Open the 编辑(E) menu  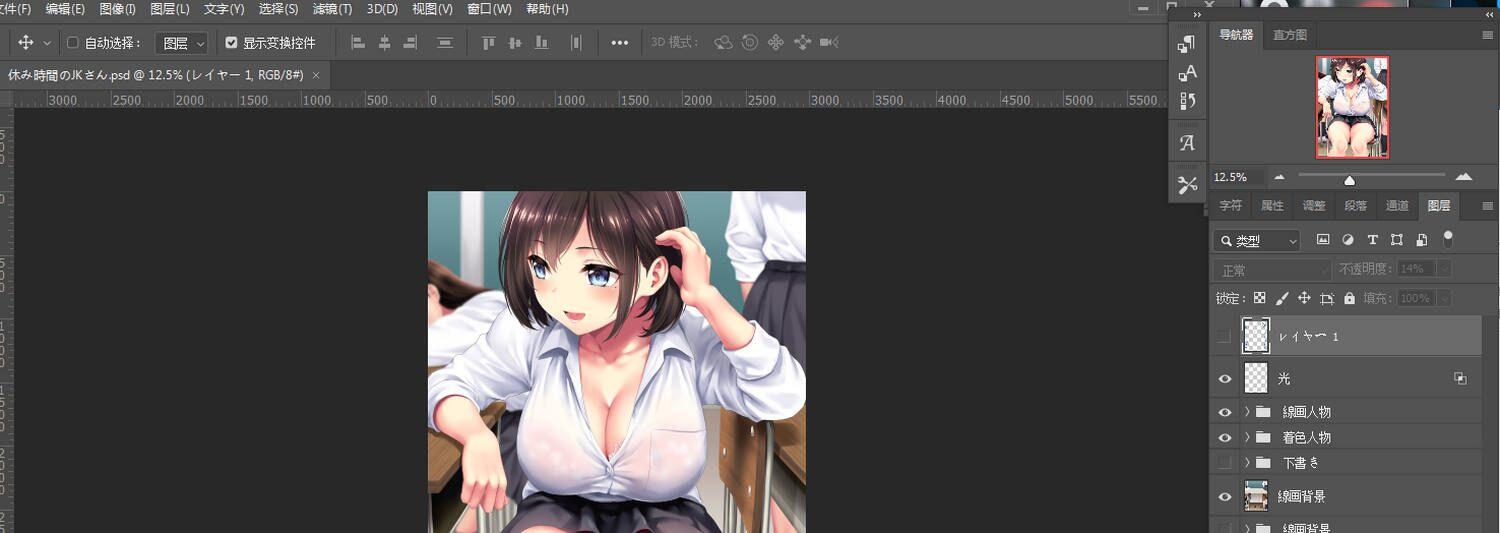click(x=65, y=9)
